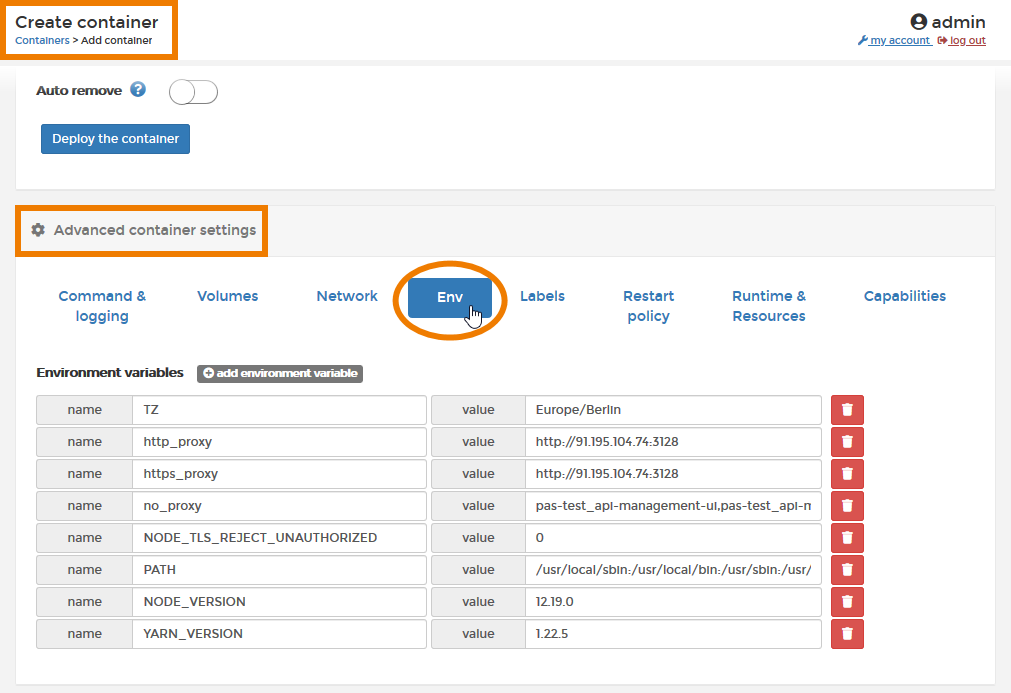
Task: Delete the PATH environment variable
Action: pyautogui.click(x=847, y=570)
